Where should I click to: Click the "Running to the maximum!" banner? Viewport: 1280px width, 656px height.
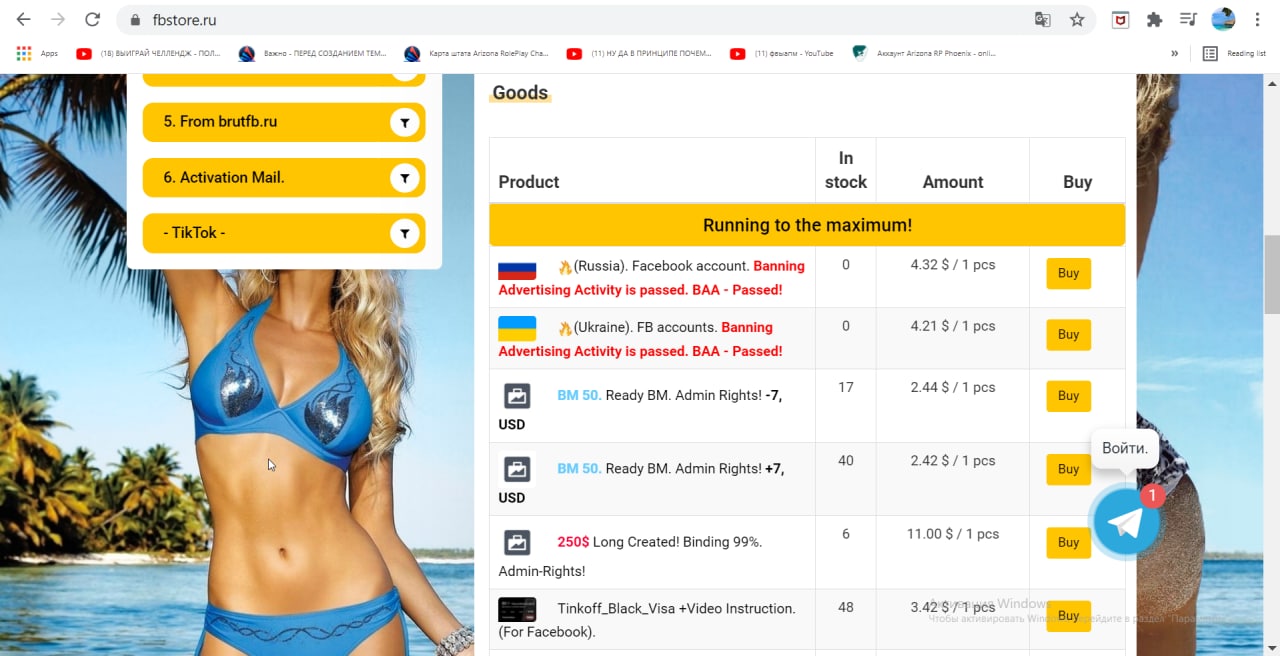tap(807, 225)
